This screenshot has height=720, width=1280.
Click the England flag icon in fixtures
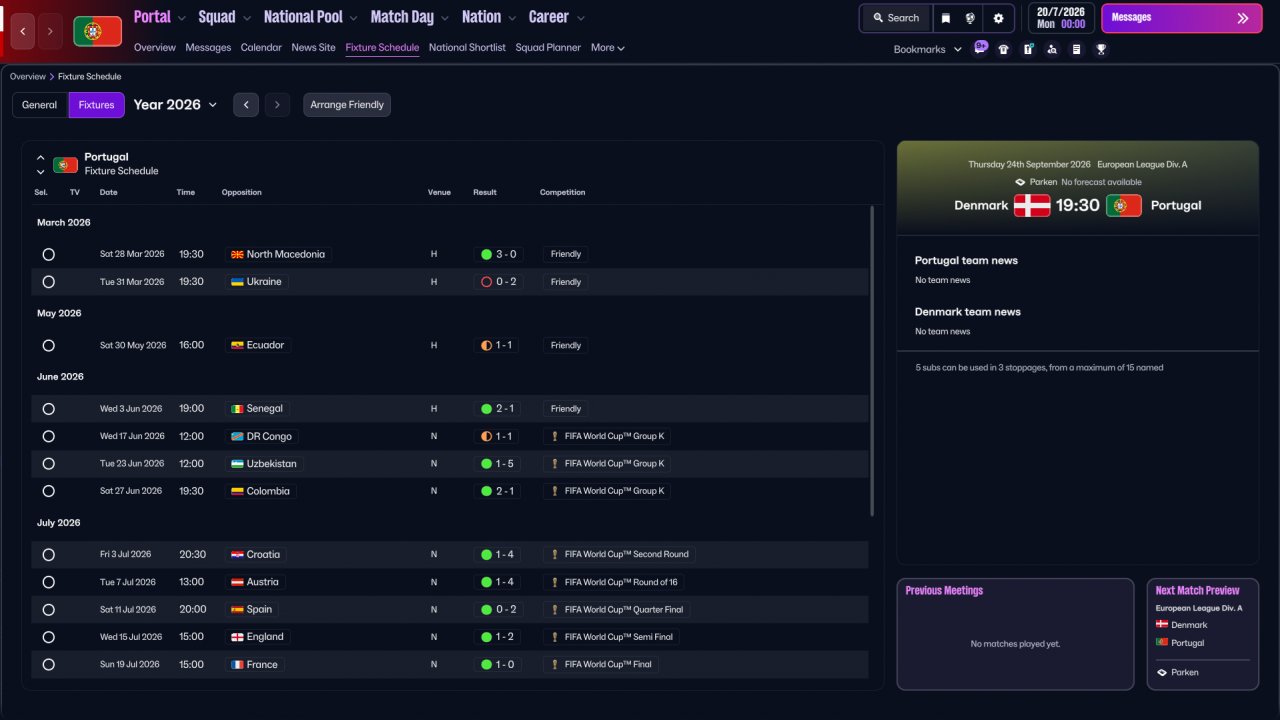point(237,637)
